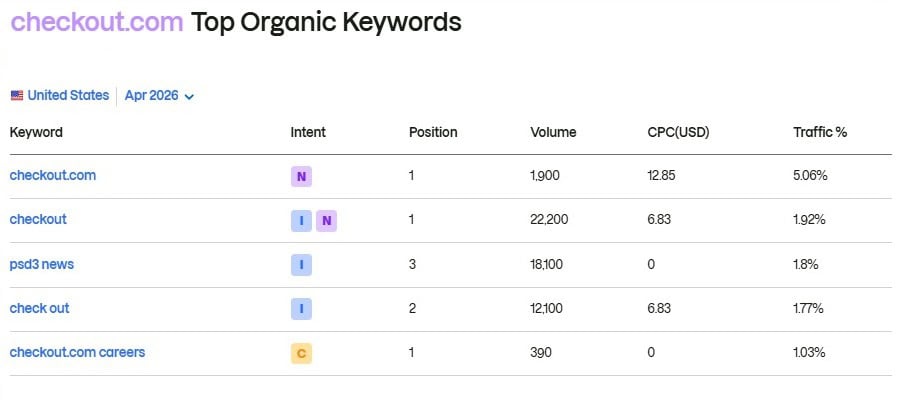This screenshot has height=406, width=918.
Task: Click the C intent badge for checkout.com careers
Action: coord(302,353)
